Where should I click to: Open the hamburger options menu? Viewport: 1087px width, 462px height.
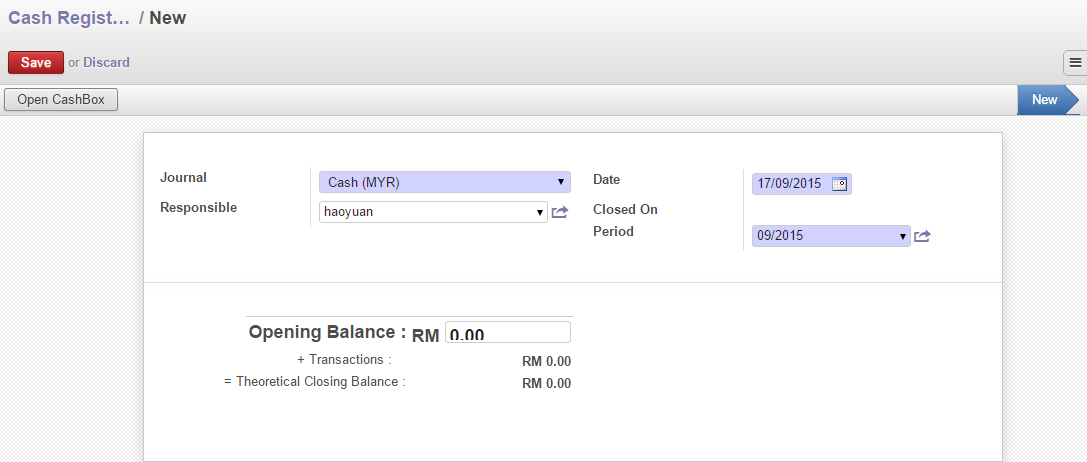coord(1075,62)
